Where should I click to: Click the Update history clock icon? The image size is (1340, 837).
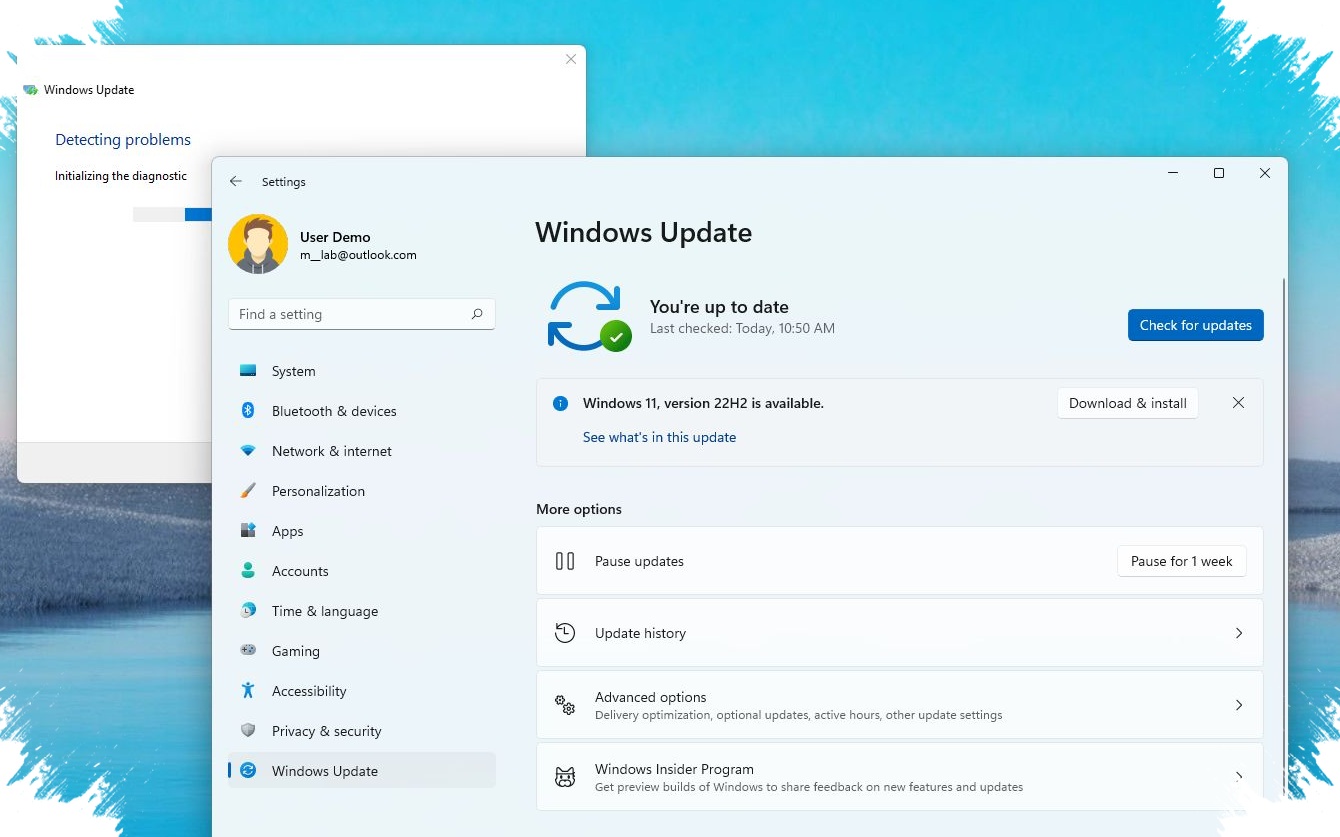pyautogui.click(x=565, y=633)
